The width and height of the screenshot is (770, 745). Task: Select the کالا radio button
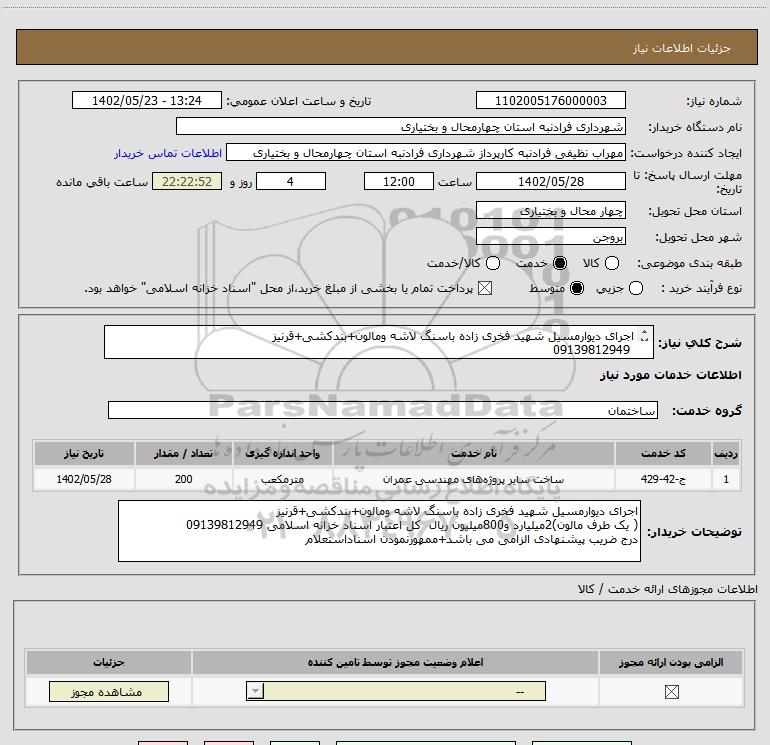coord(611,263)
